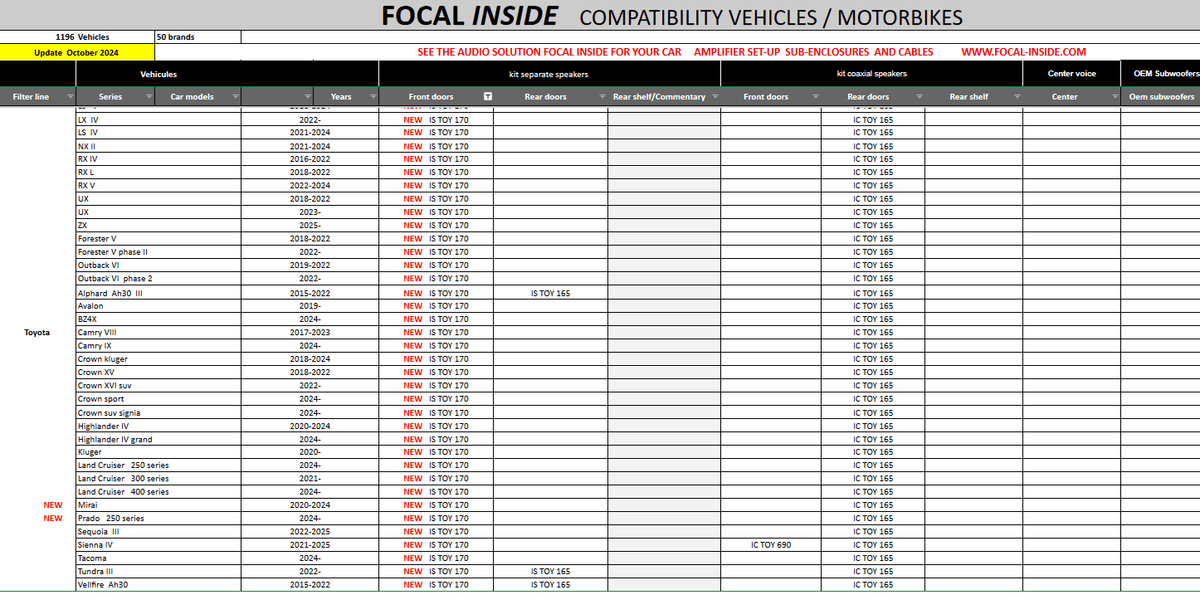Select the 'Prado 250 series' cell

point(159,518)
